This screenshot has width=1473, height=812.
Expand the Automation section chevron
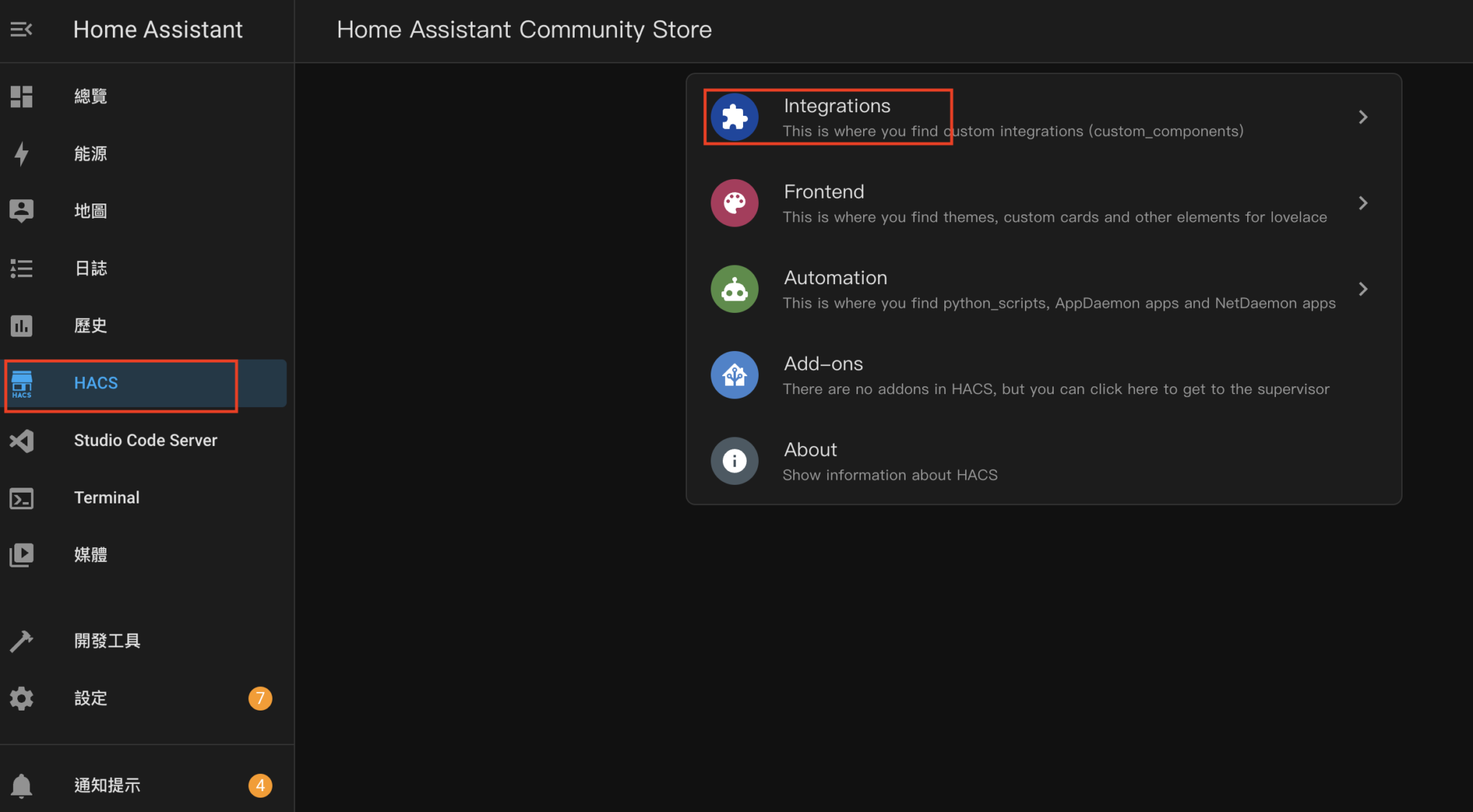[1363, 288]
